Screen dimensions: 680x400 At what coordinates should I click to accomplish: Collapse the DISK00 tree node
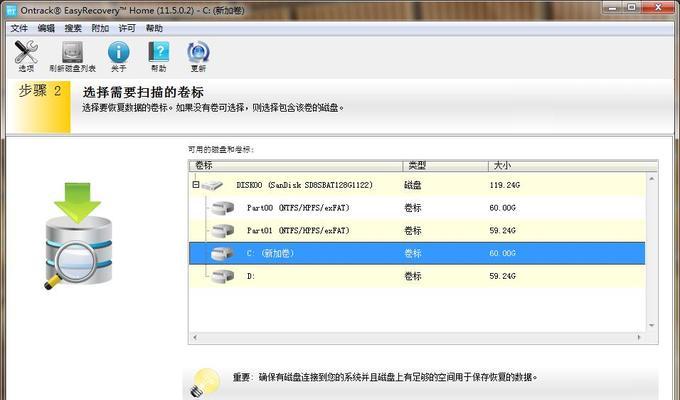click(x=196, y=185)
